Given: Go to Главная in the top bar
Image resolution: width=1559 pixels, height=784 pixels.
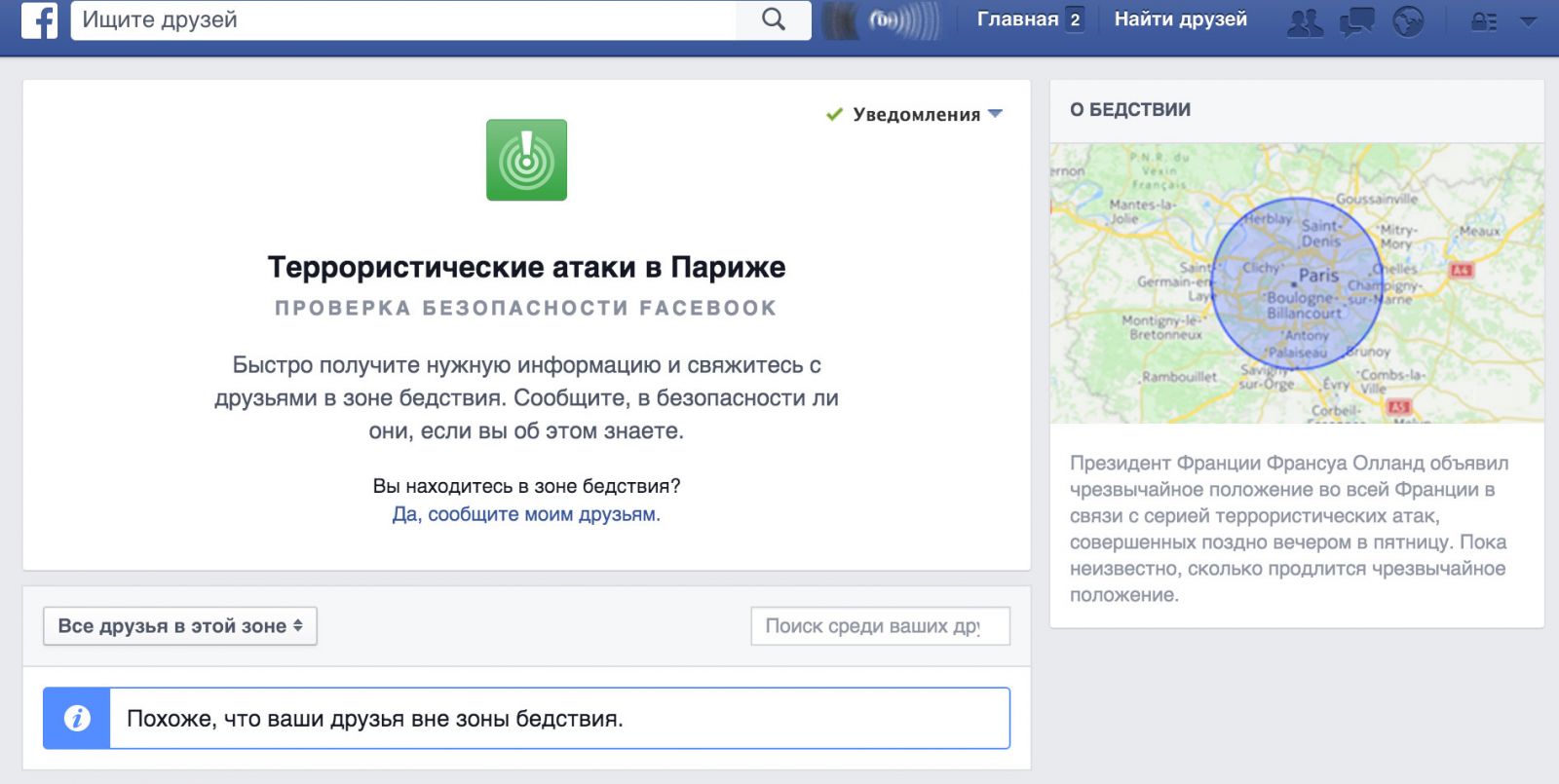Looking at the screenshot, I should click(1016, 19).
